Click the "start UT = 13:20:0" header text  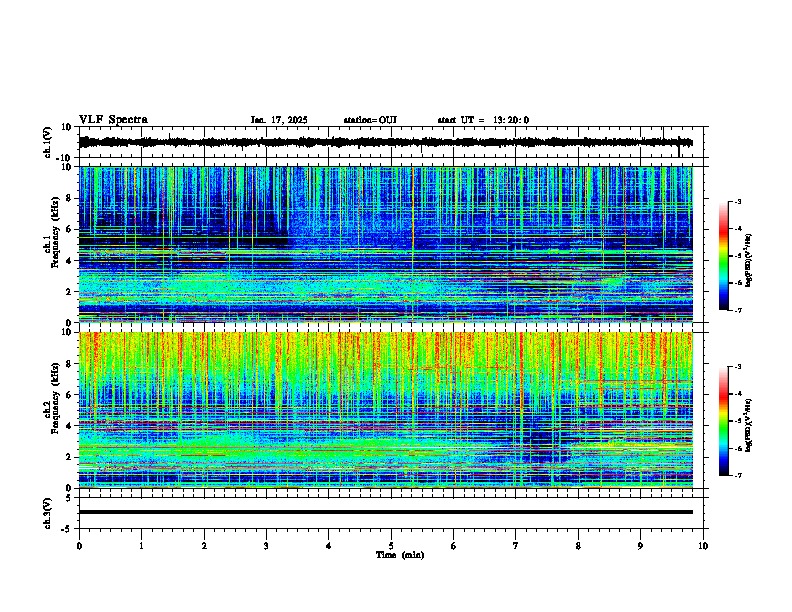(483, 120)
